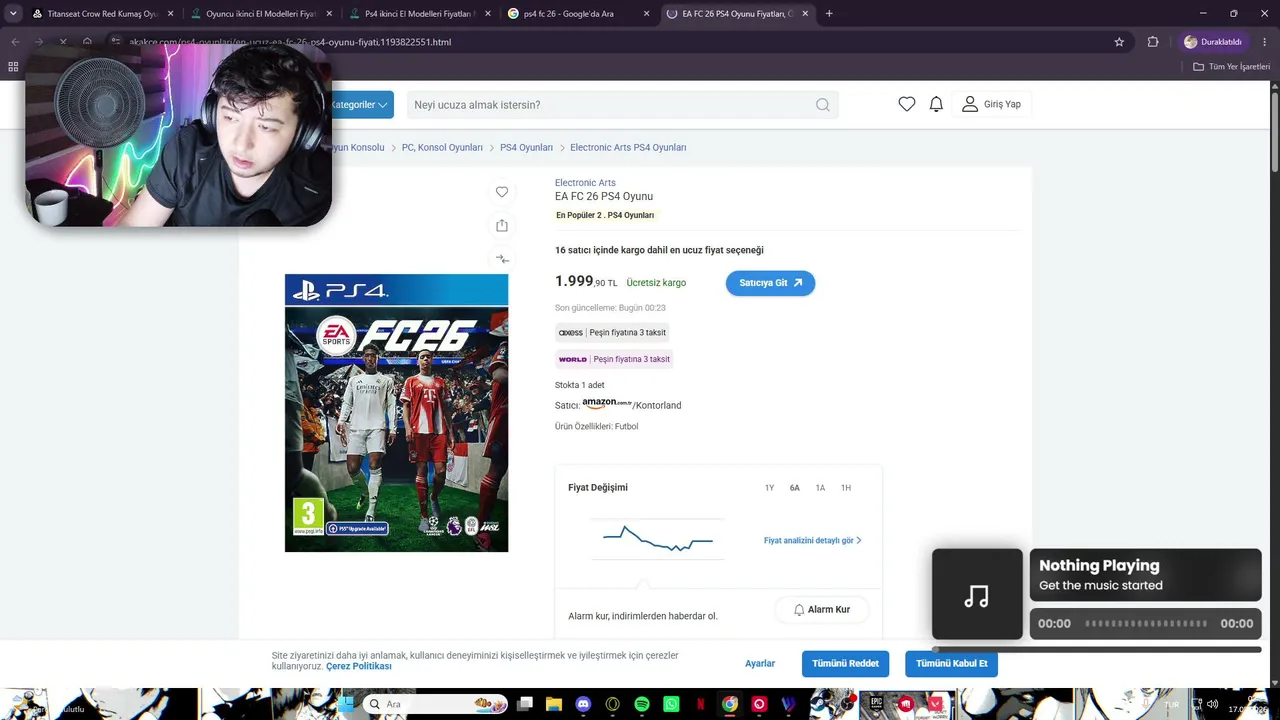
Task: Switch to Ps4 ikinci El Modelleri tab
Action: (x=414, y=14)
